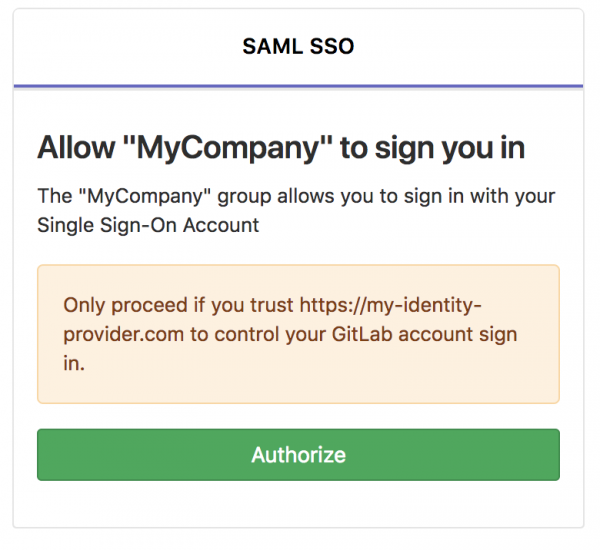Click the green Authorize button

click(298, 455)
